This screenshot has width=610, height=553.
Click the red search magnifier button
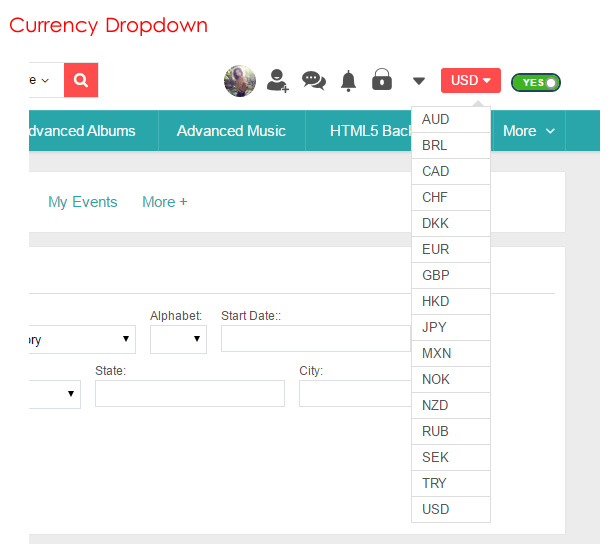click(x=81, y=80)
